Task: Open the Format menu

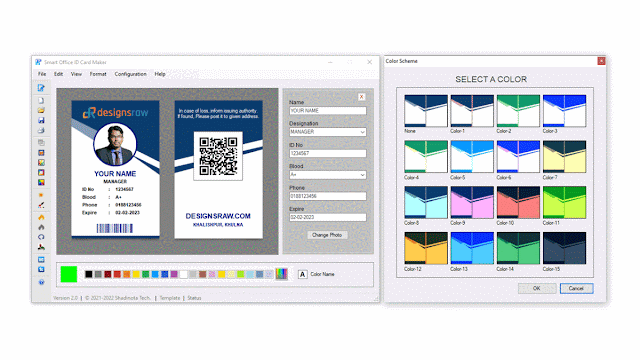Action: 98,74
